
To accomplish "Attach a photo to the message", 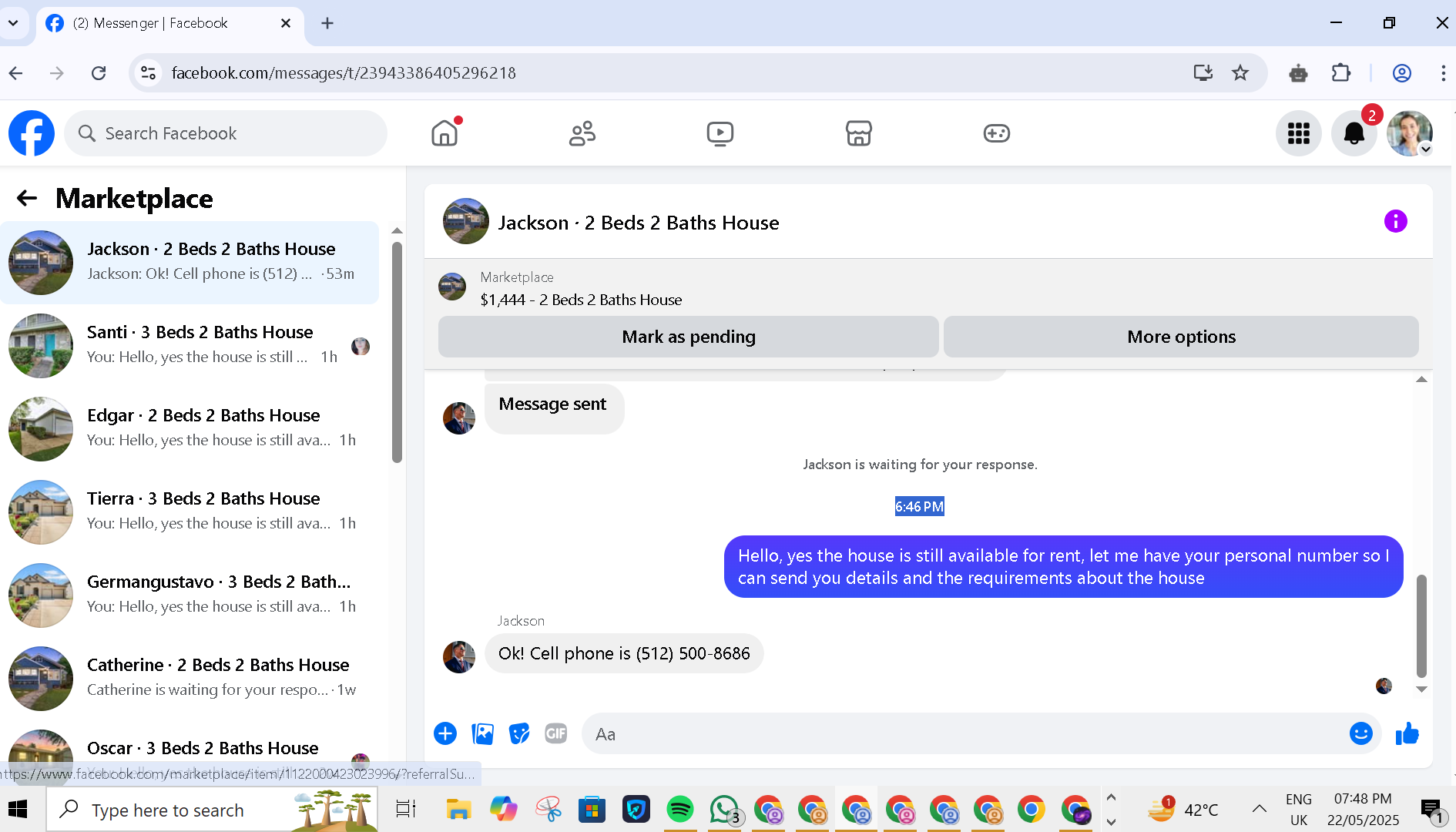I will coord(482,733).
